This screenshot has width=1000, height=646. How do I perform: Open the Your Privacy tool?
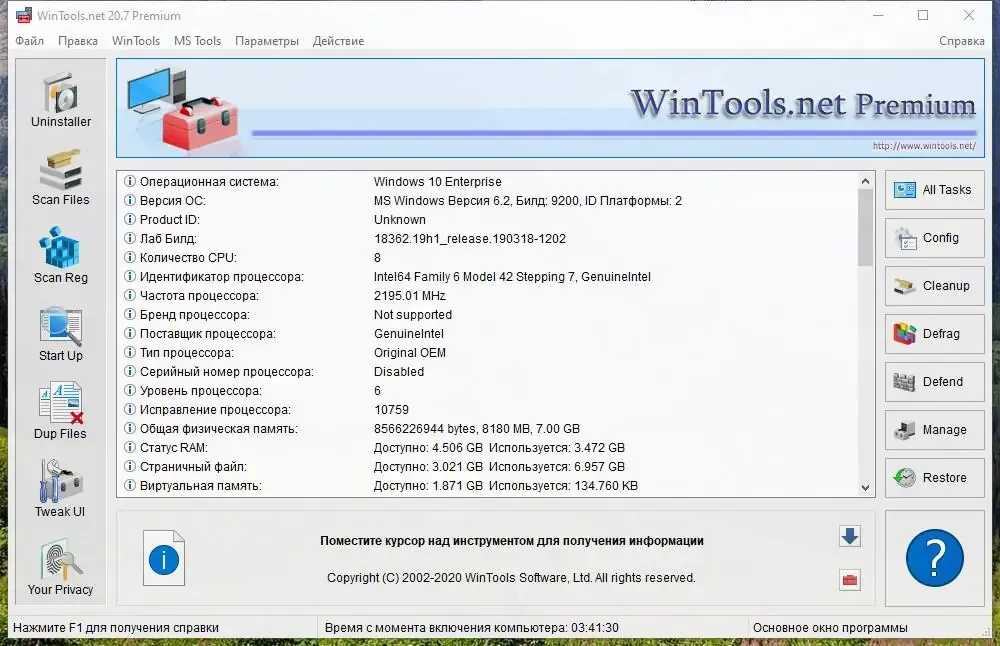(x=61, y=568)
